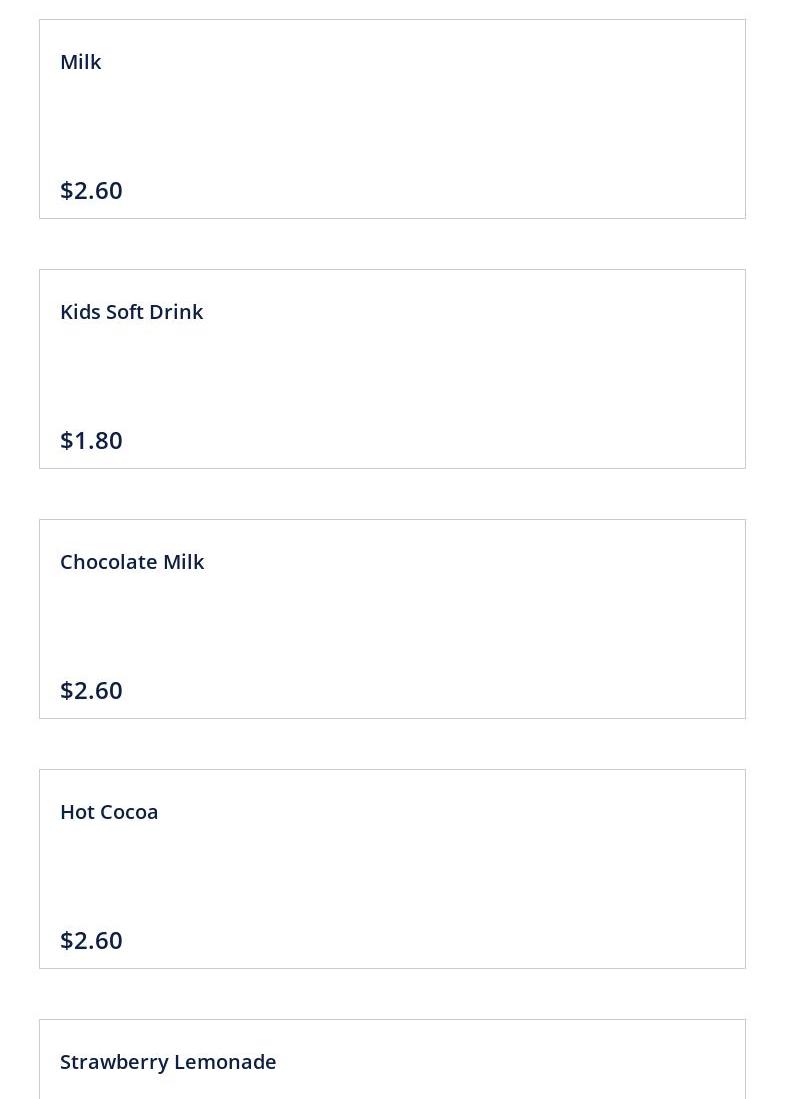Open the Strawberry Lemonade item card

(x=392, y=1059)
